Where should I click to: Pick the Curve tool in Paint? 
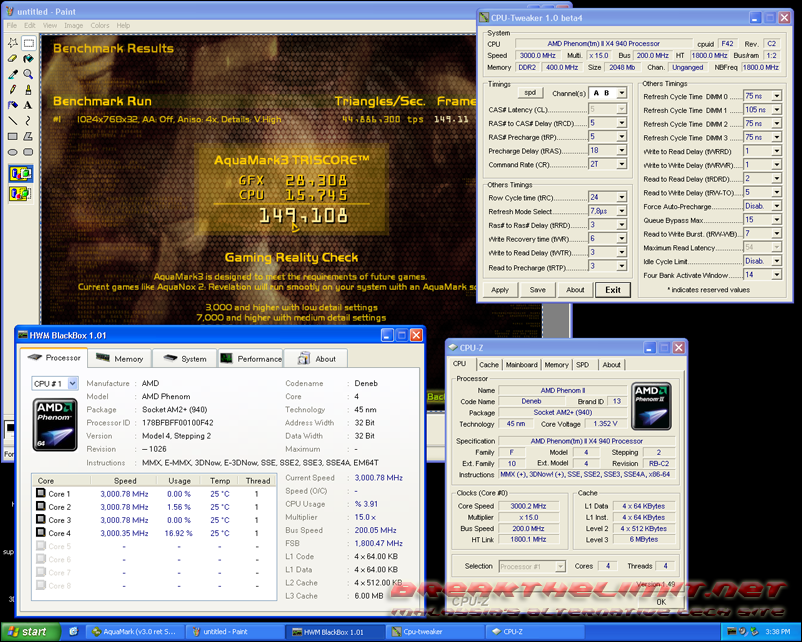[29, 121]
